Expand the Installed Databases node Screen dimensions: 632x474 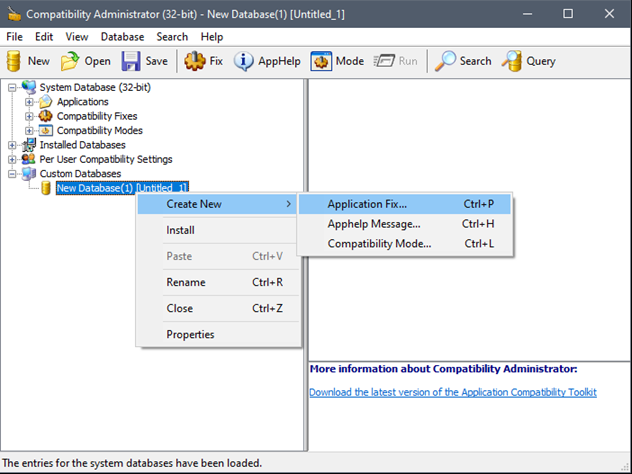pos(13,145)
